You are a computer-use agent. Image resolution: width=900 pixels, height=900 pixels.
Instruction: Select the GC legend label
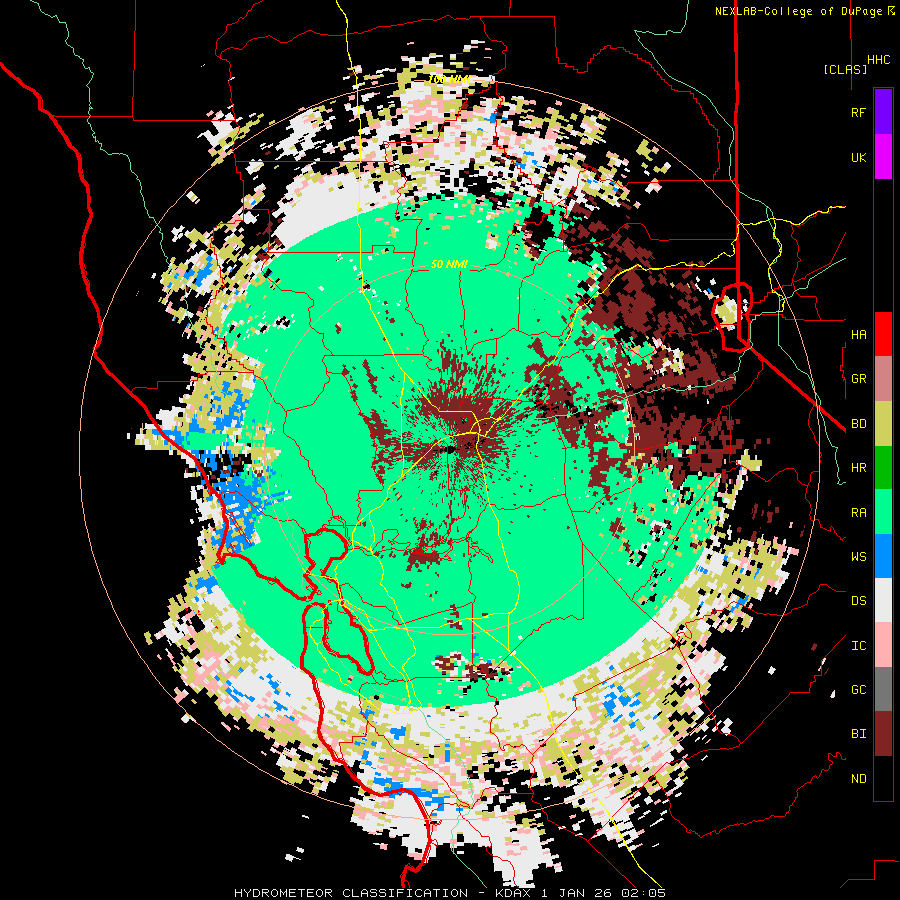coord(858,690)
